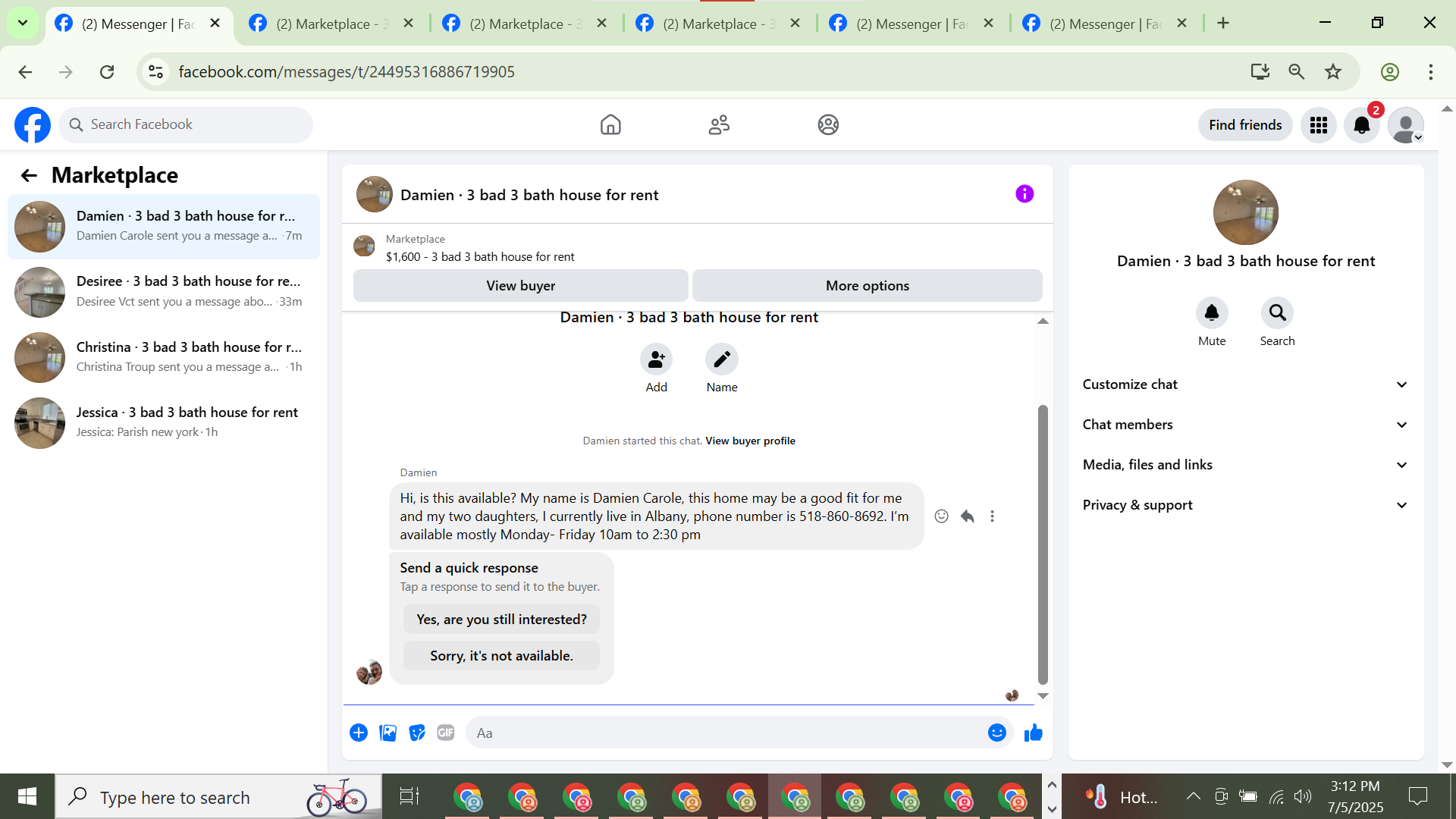Open emoji picker in message box

coord(996,733)
